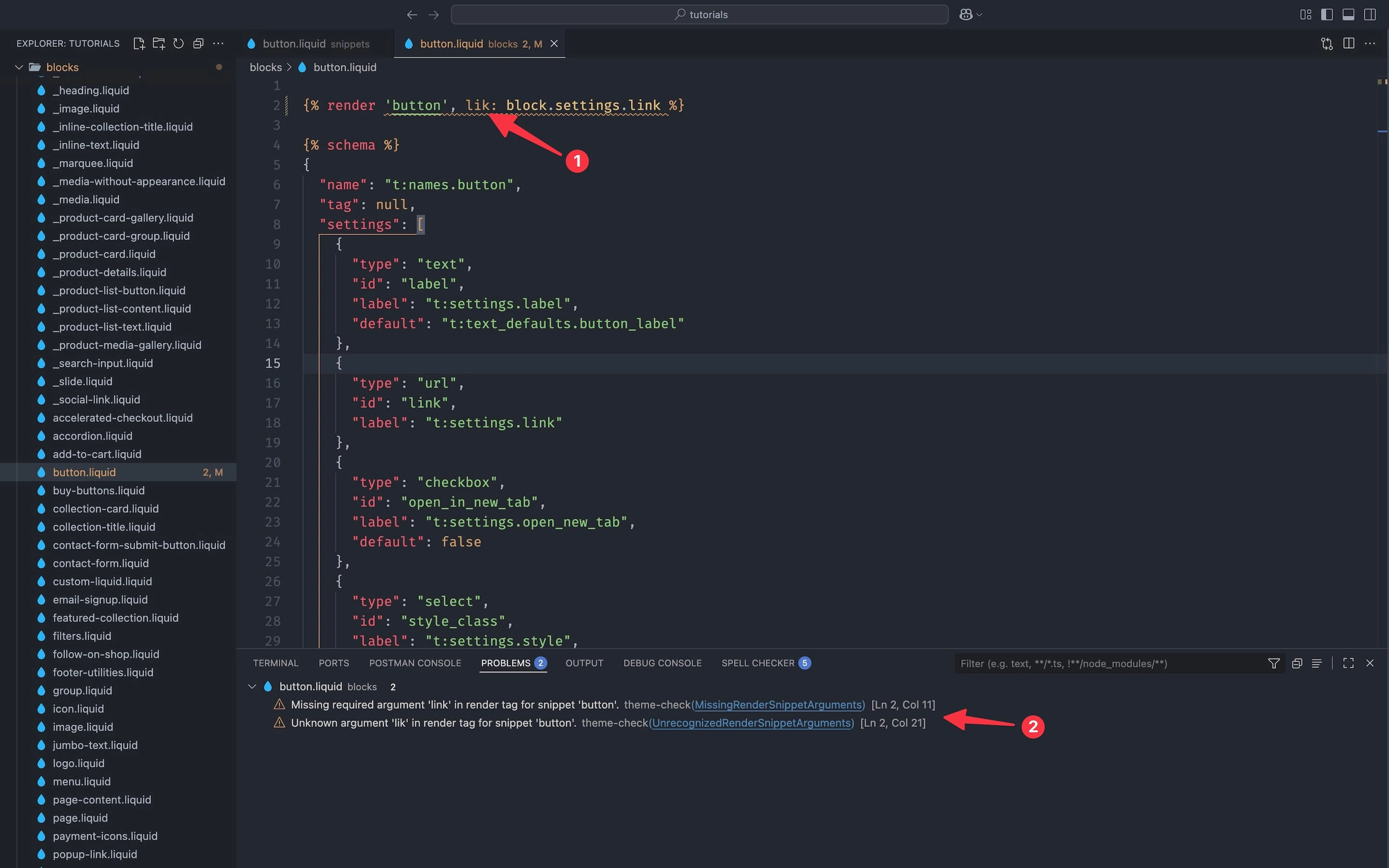Go back with the left arrow
This screenshot has width=1389, height=868.
point(411,15)
